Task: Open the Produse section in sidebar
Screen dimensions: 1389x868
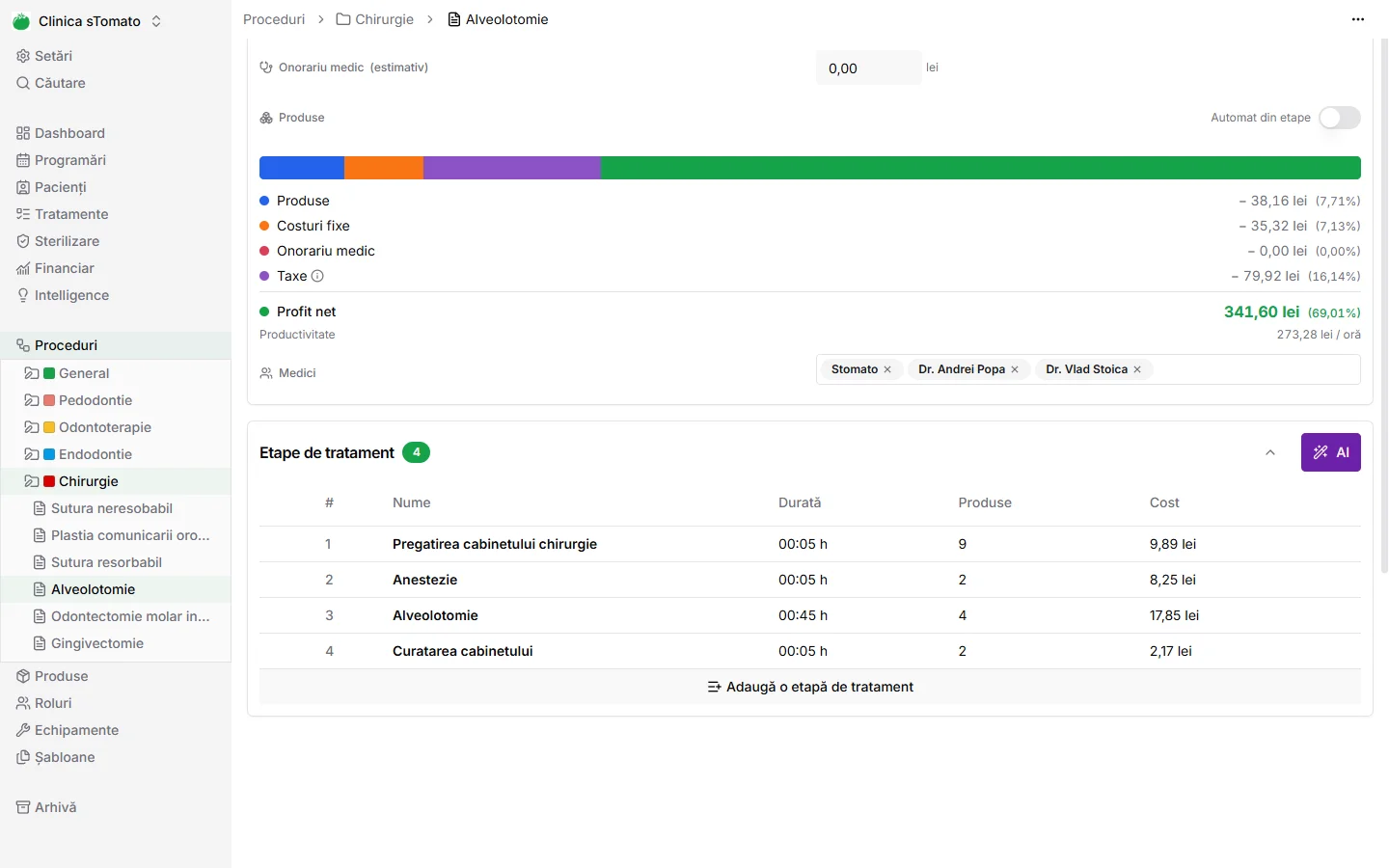Action: pyautogui.click(x=52, y=676)
